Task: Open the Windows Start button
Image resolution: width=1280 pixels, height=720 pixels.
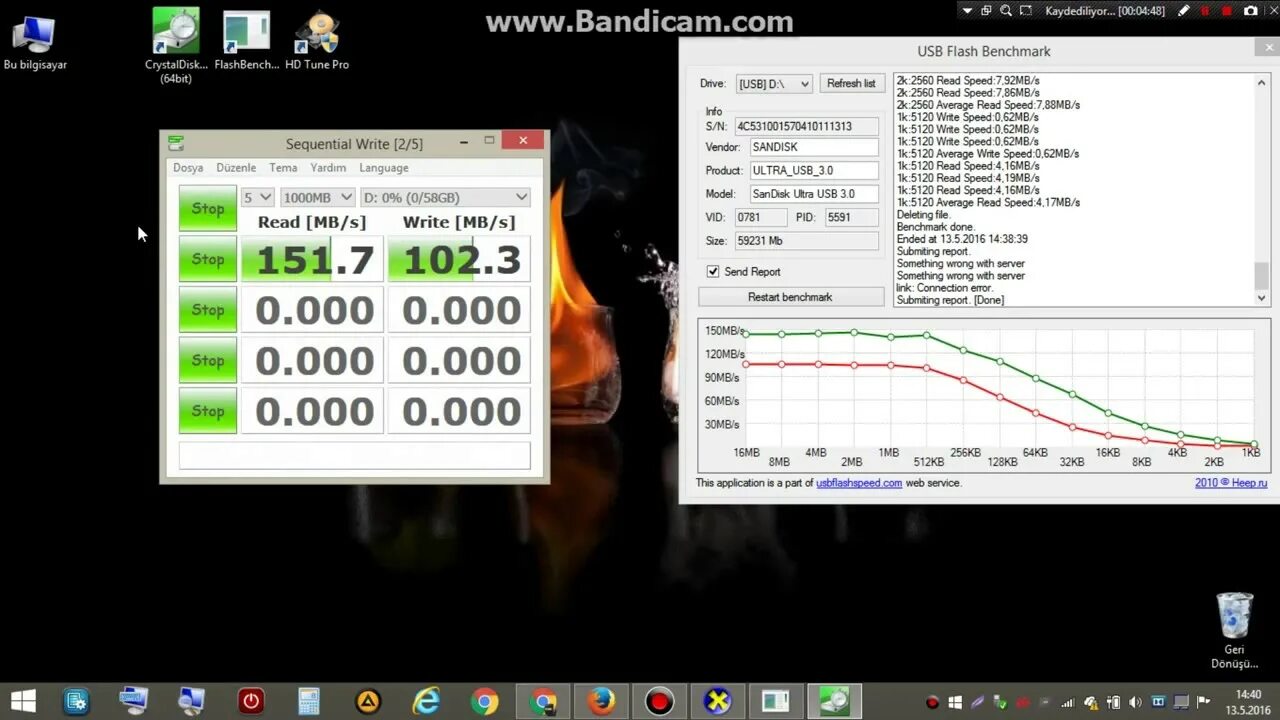Action: (23, 701)
